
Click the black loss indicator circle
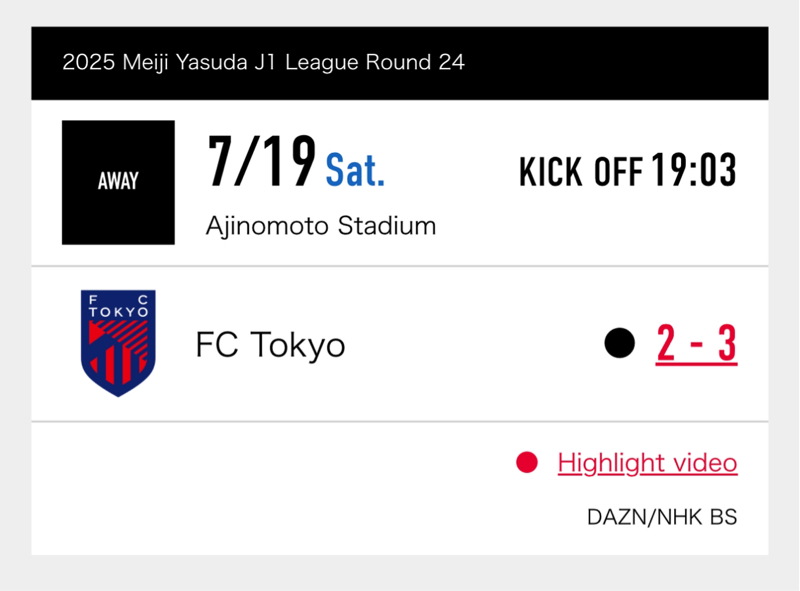(x=619, y=343)
